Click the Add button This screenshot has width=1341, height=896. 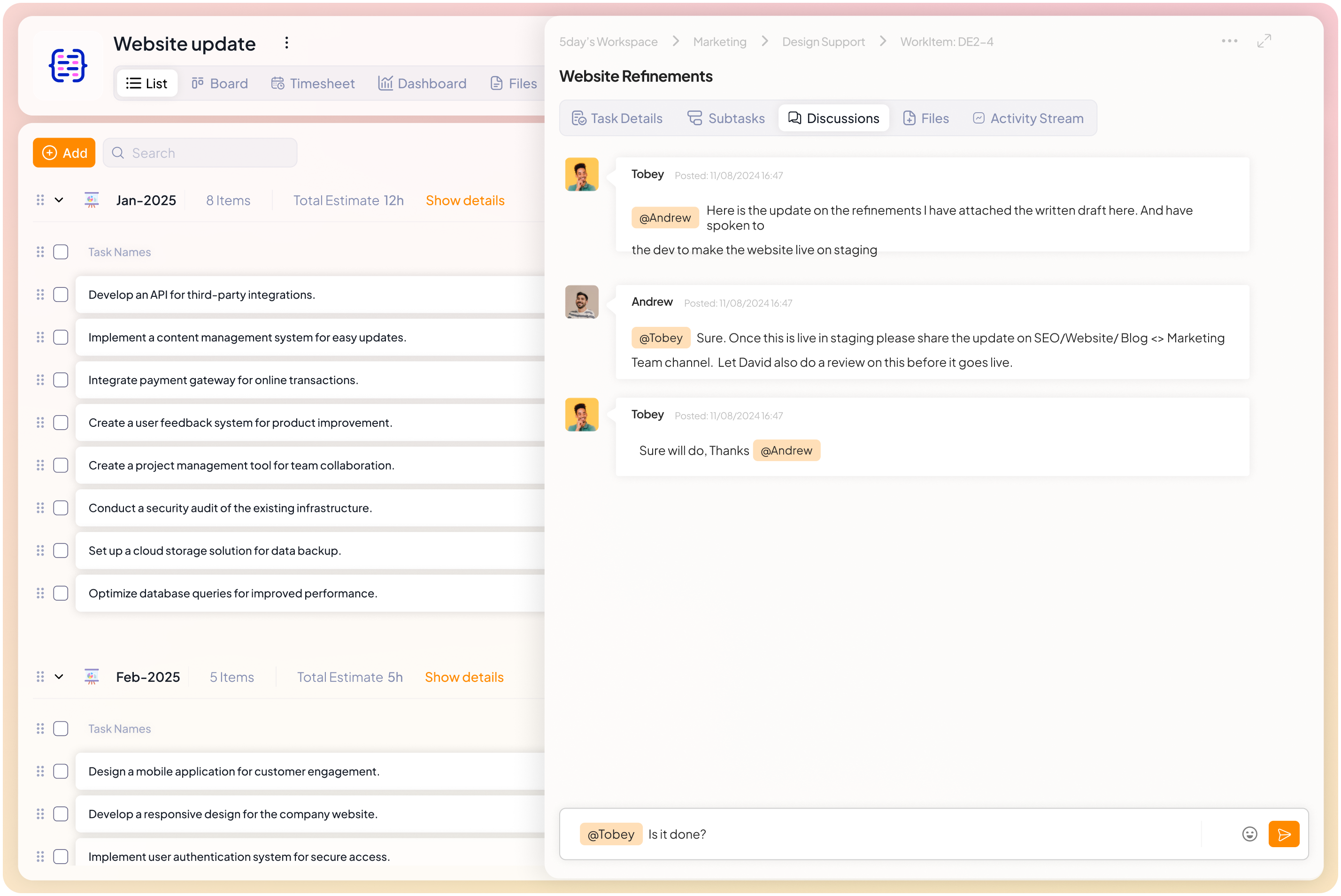click(63, 153)
